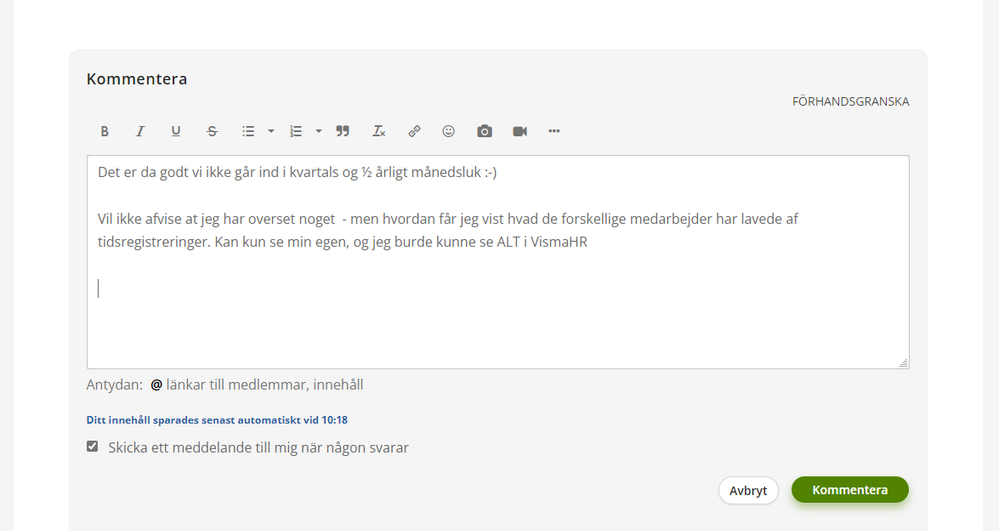Switch to Förhandsgranska preview
The image size is (999, 531).
coord(851,101)
